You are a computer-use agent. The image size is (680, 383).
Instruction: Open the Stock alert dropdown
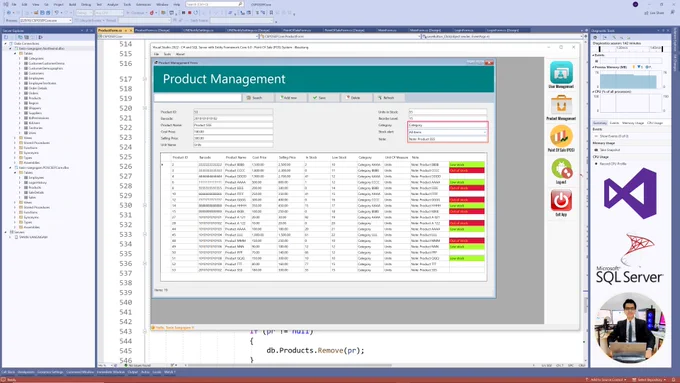click(447, 132)
